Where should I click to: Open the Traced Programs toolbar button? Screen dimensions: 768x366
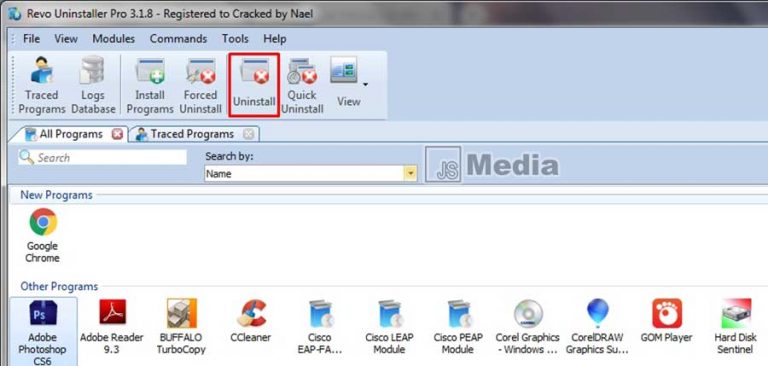pyautogui.click(x=42, y=85)
